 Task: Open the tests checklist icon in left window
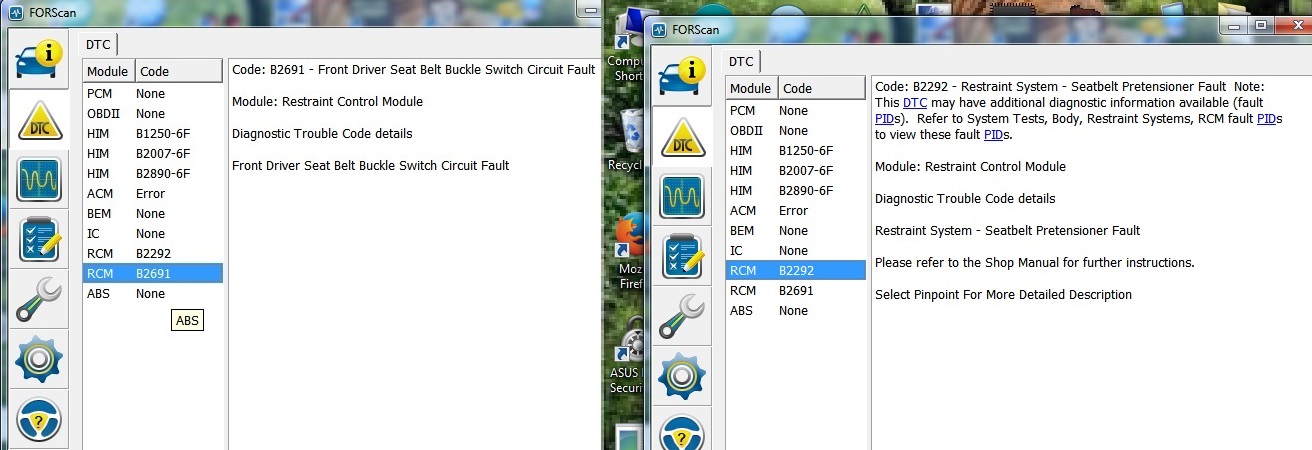pos(39,240)
